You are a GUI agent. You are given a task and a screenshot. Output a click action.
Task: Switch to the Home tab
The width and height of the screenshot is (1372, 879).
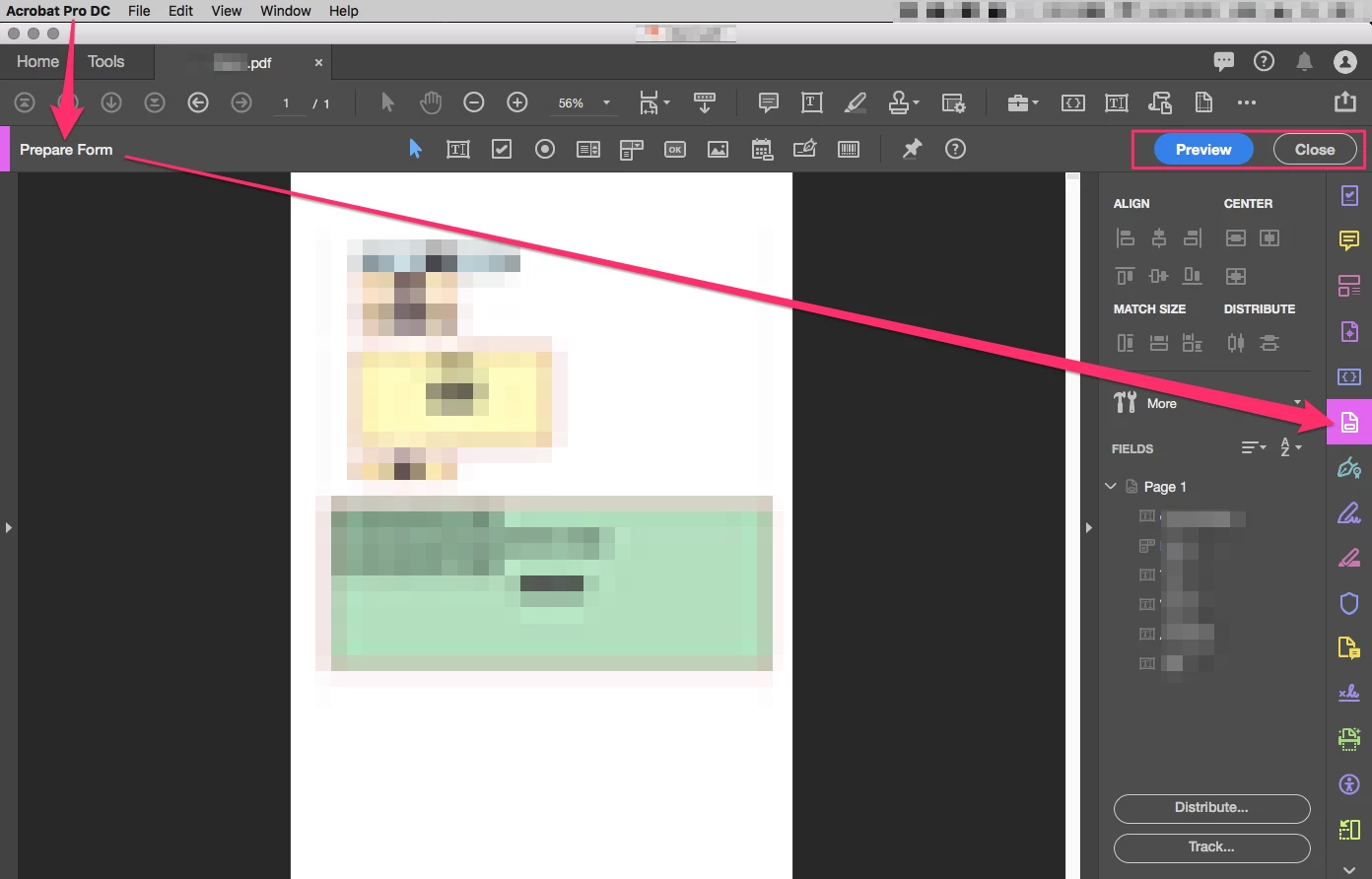click(x=37, y=61)
